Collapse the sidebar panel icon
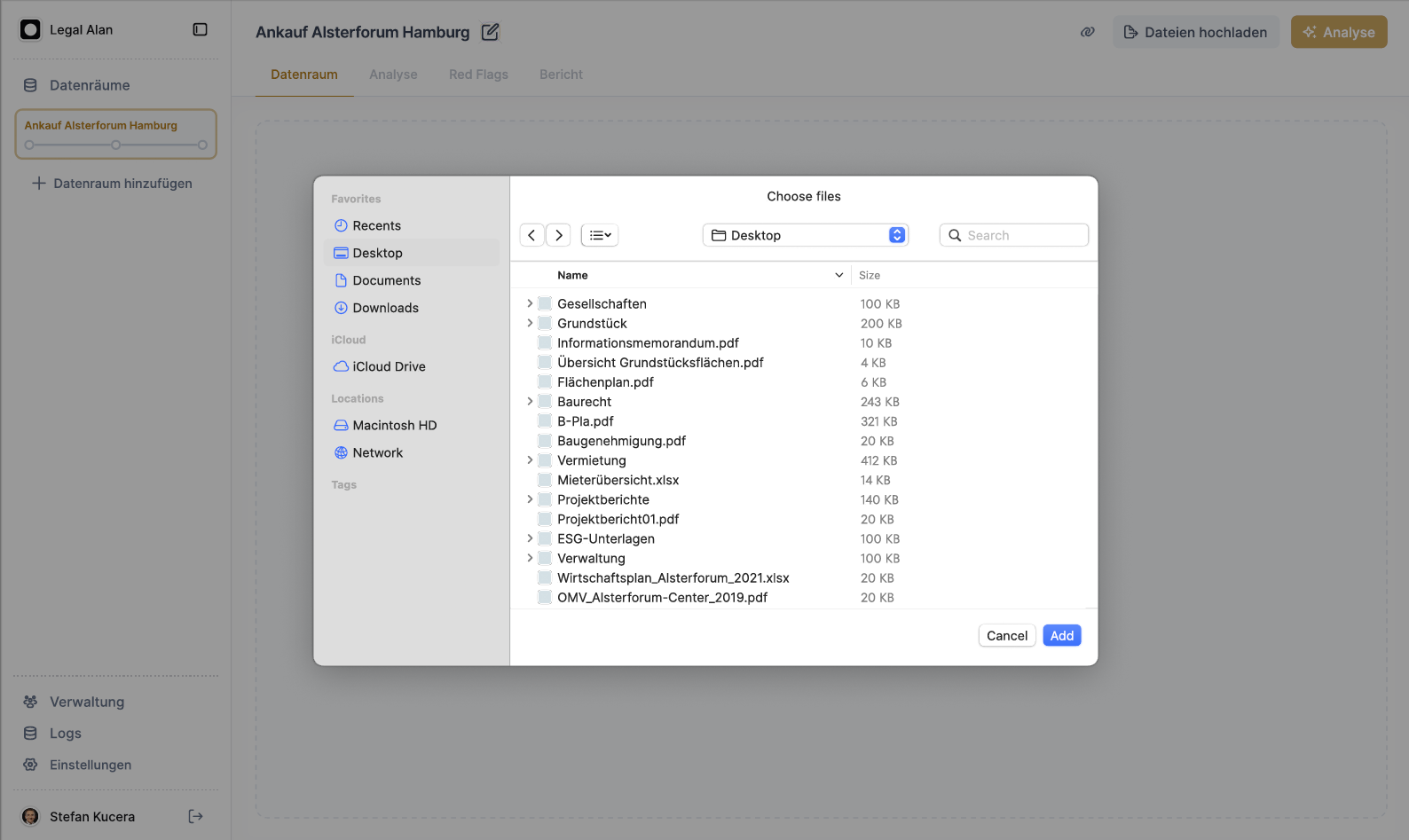This screenshot has width=1409, height=840. (200, 30)
